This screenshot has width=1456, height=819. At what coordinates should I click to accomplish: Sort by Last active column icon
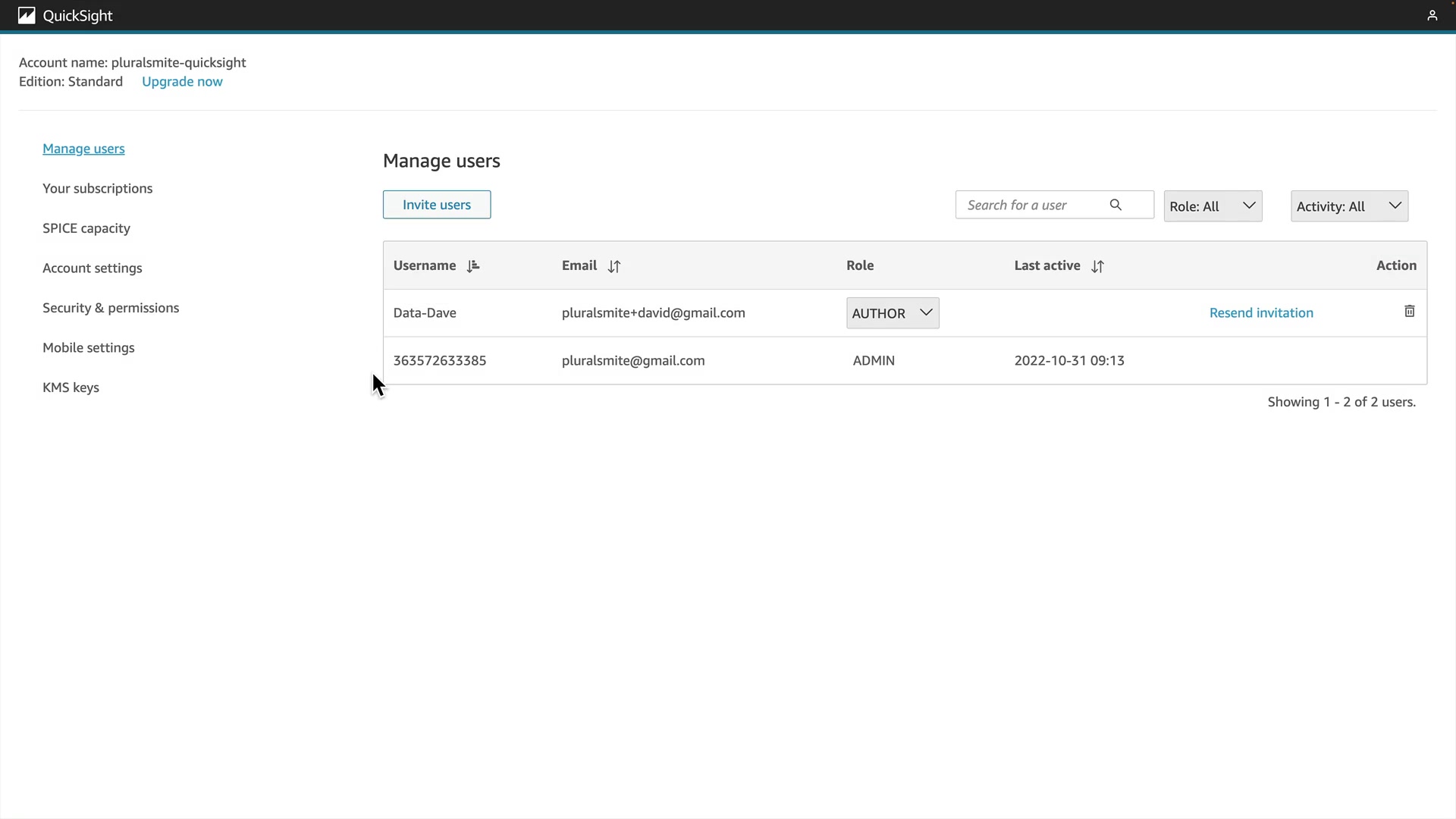pyautogui.click(x=1097, y=266)
